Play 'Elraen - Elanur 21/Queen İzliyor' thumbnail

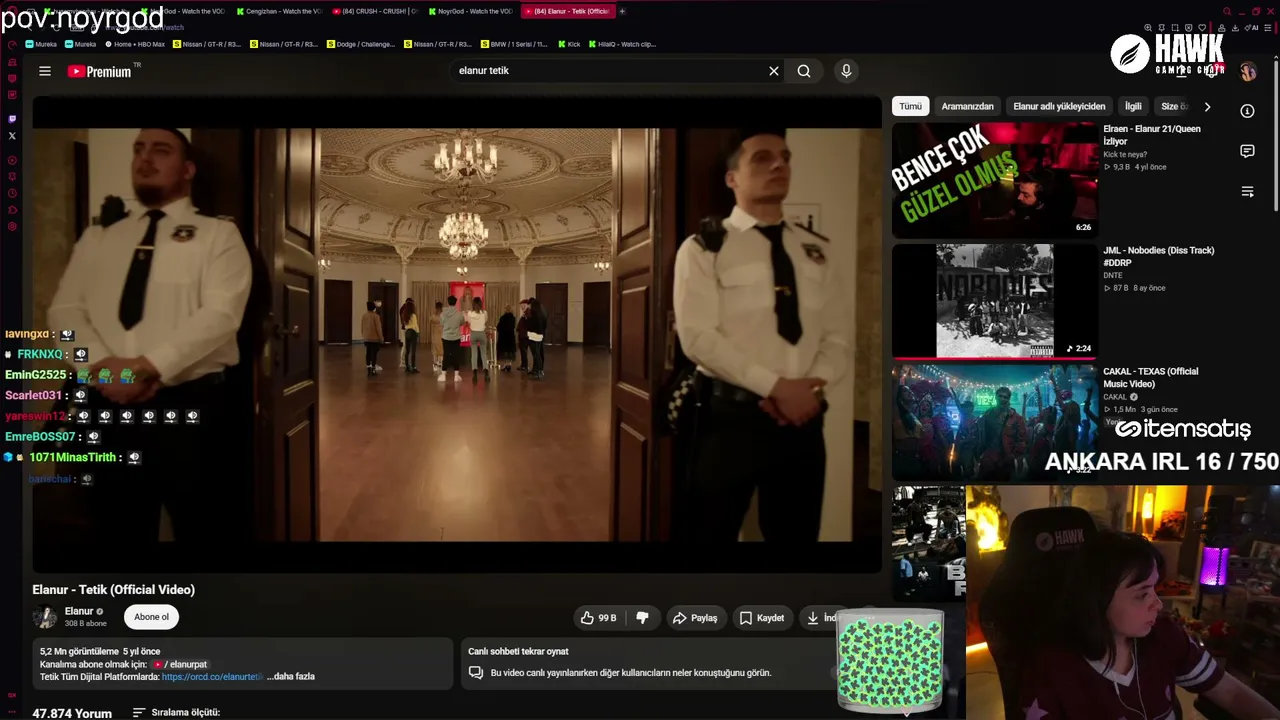pyautogui.click(x=995, y=180)
